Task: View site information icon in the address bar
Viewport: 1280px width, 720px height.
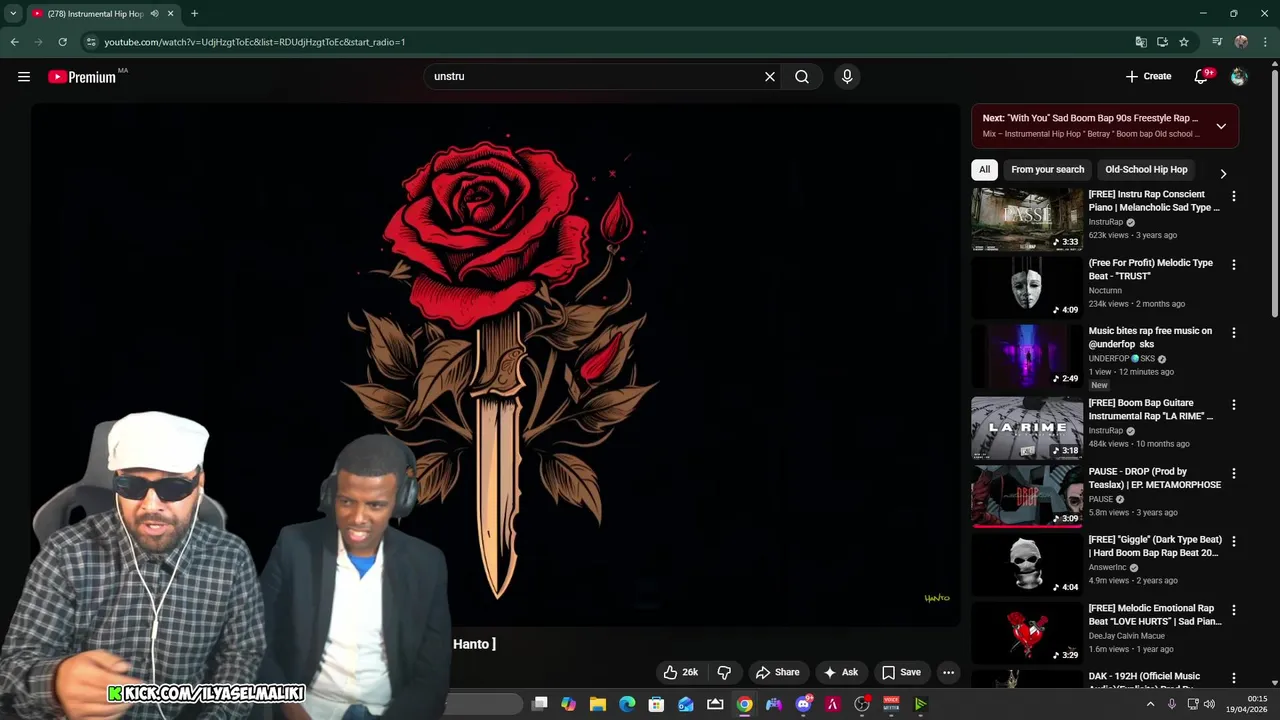Action: [x=91, y=42]
